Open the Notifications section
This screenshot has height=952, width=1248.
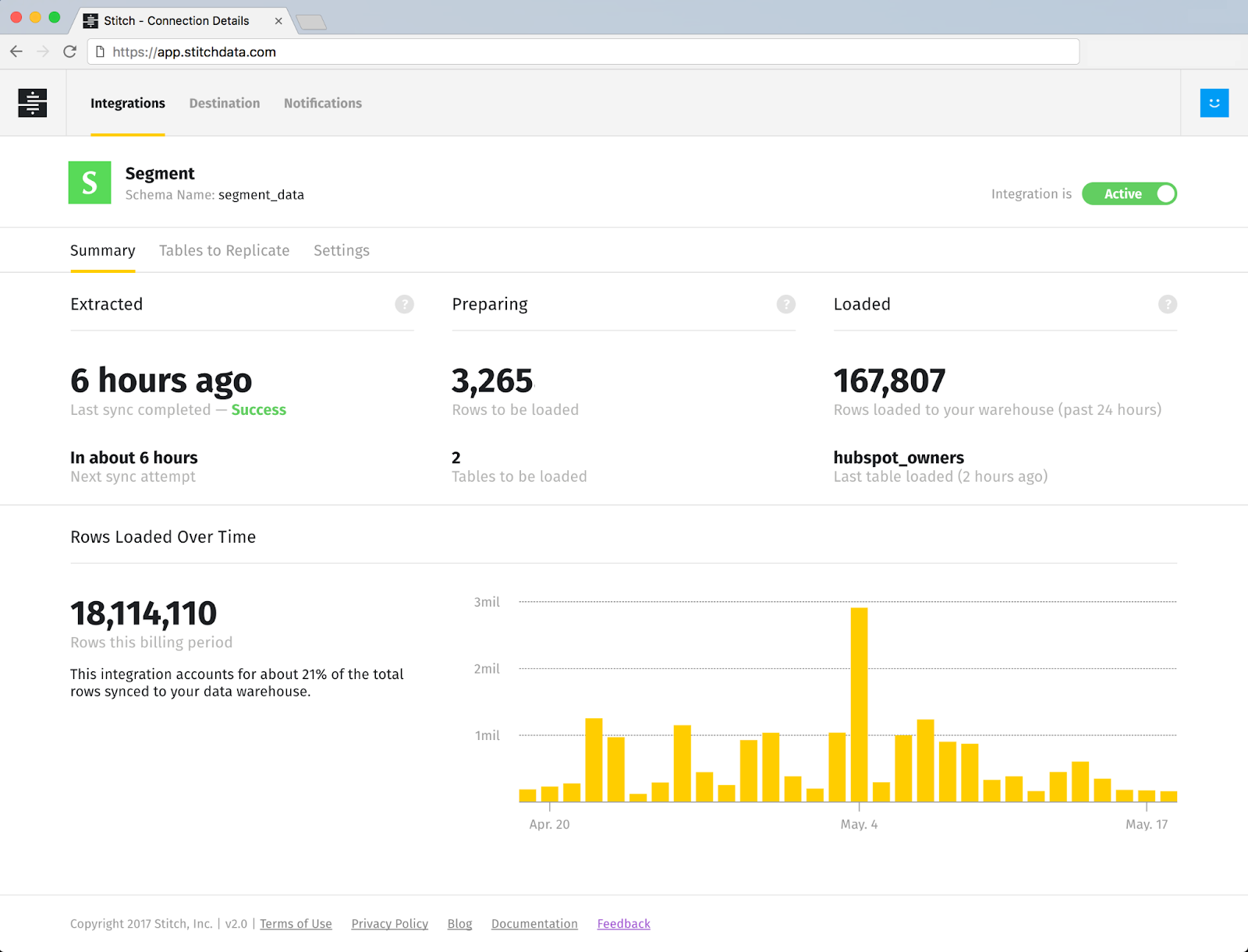coord(322,103)
